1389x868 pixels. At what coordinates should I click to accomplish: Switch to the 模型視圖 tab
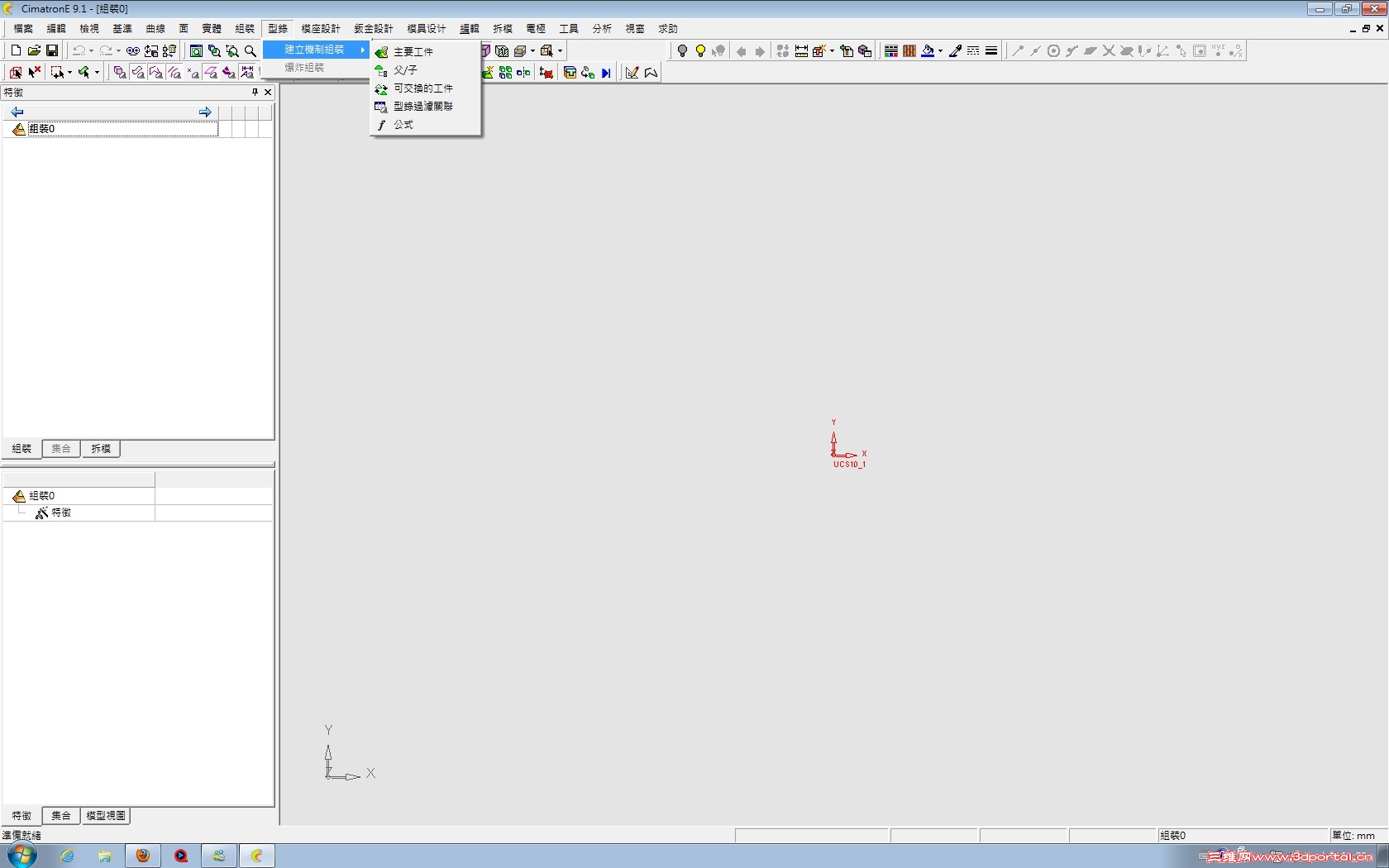point(106,816)
